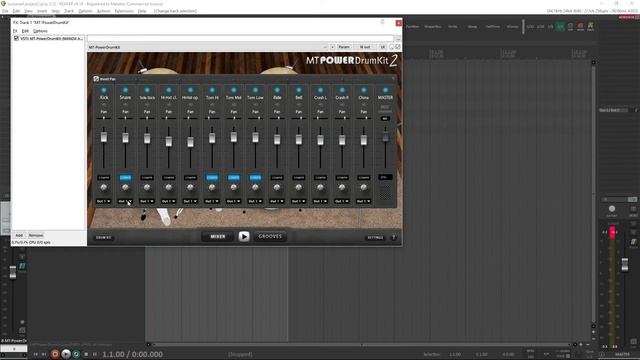This screenshot has height=360, width=640.
Task: Open the Crash R output dropdown
Action: click(342, 201)
